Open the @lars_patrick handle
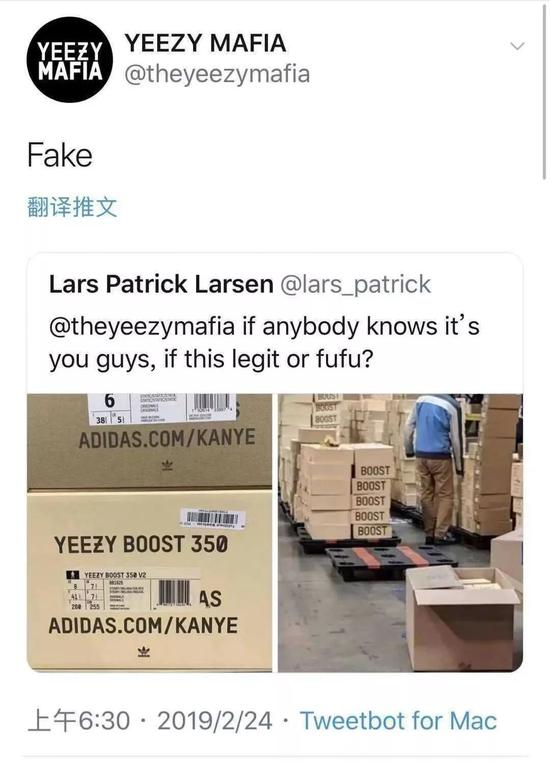Screen dimensions: 550x762 coord(356,284)
